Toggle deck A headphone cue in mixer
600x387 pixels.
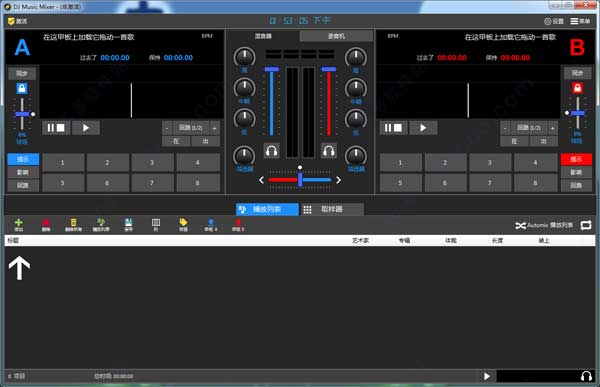(272, 151)
